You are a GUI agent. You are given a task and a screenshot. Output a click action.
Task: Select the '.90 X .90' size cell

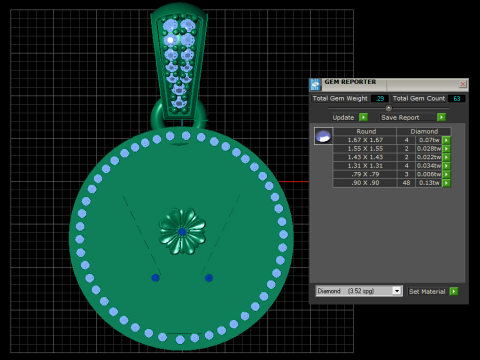365,183
